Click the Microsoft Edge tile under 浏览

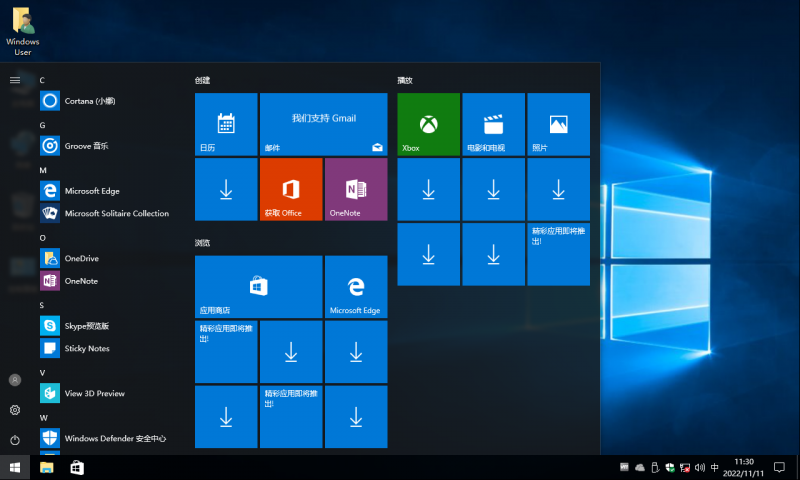(356, 287)
